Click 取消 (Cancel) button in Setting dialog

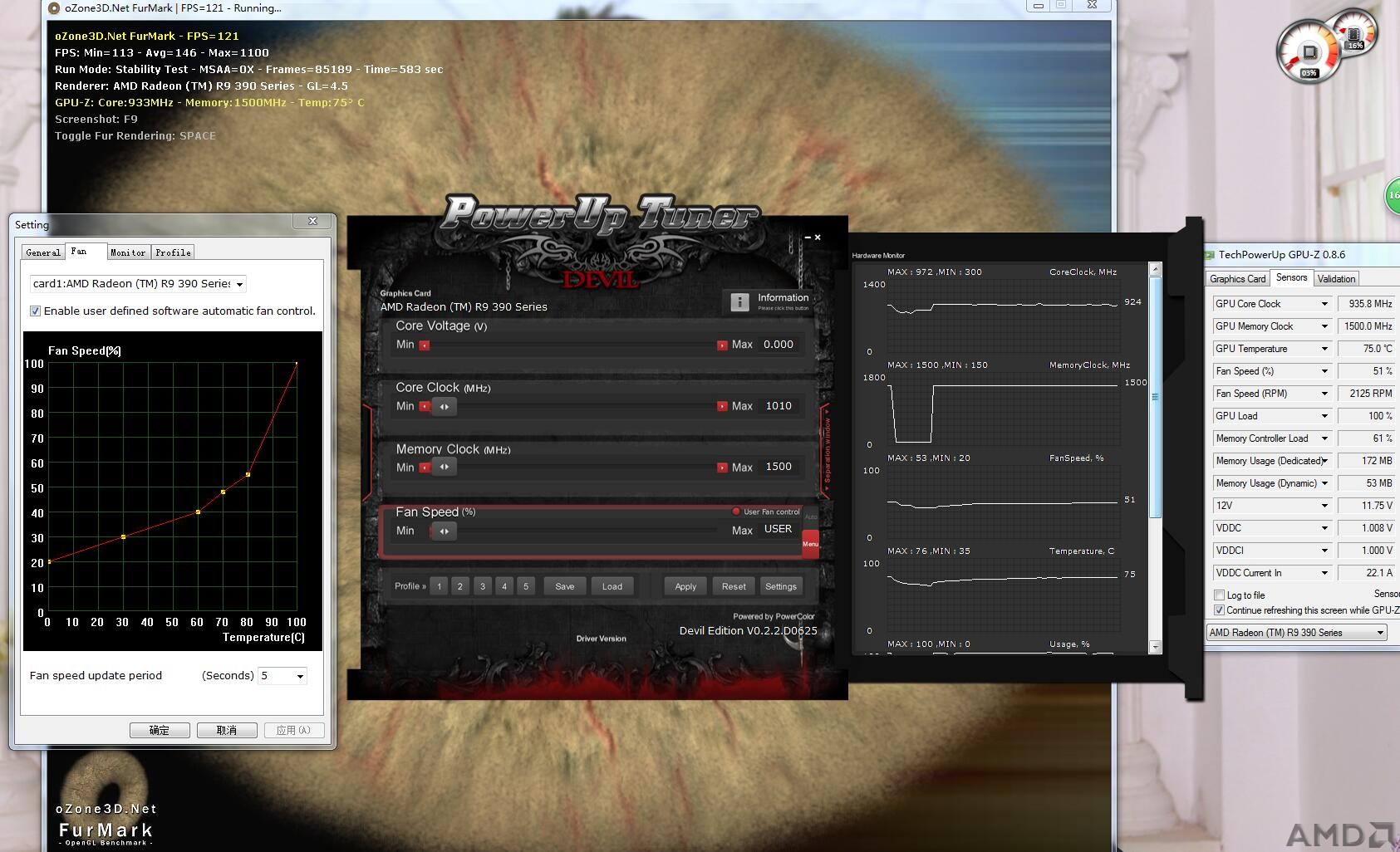227,730
